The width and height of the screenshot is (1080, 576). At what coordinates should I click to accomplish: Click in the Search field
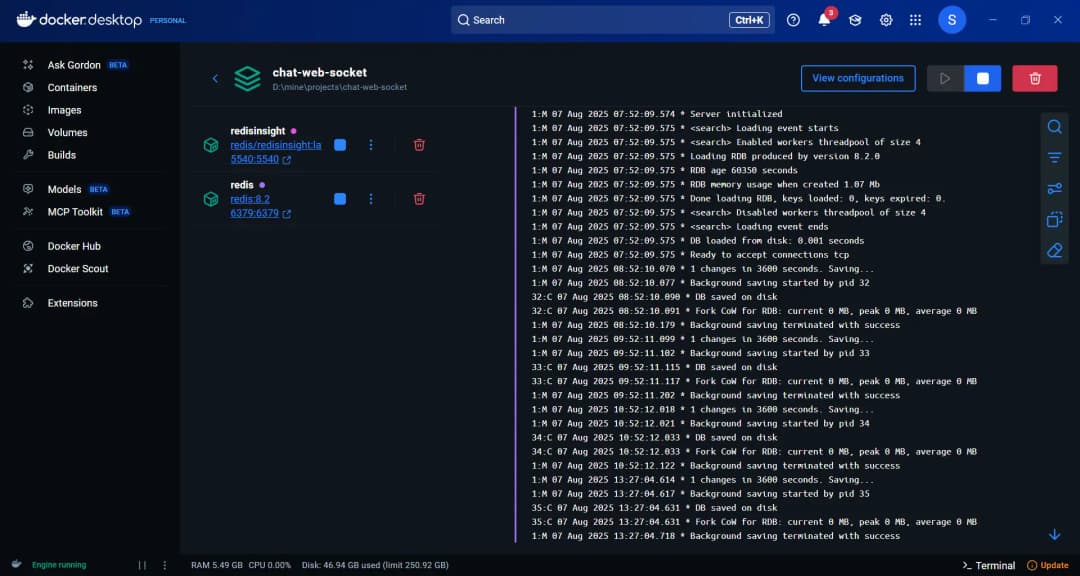[612, 20]
